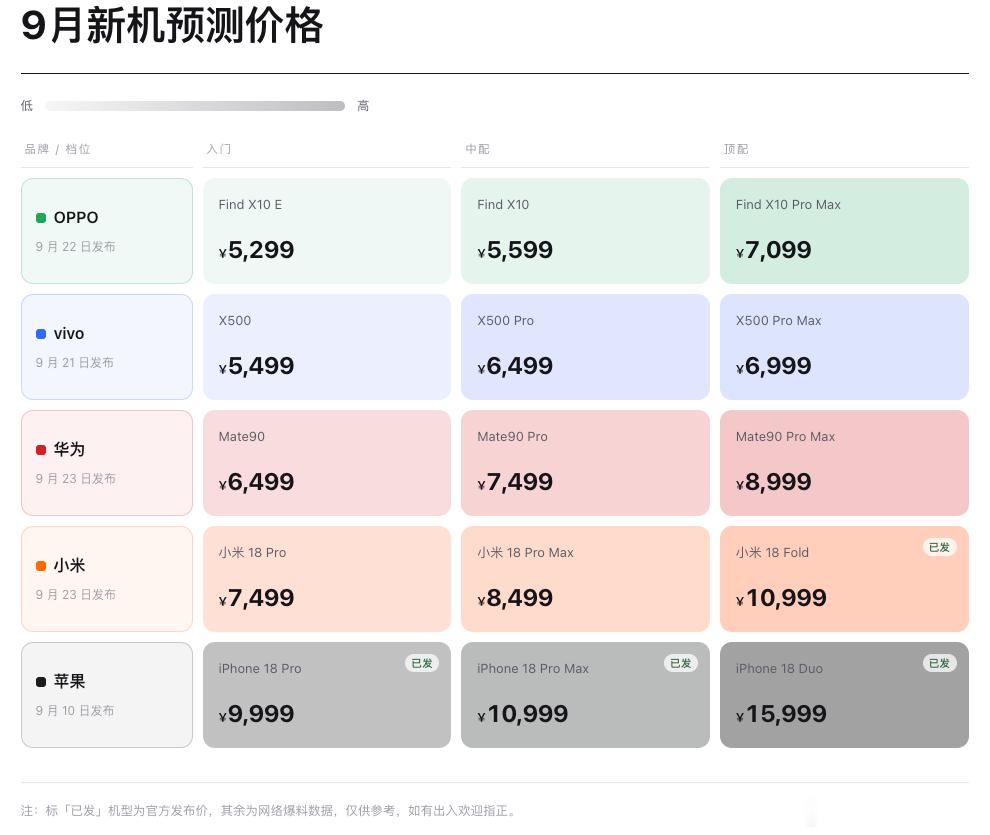Click the 小米 18 Pro model name
990x835 pixels.
pos(253,553)
